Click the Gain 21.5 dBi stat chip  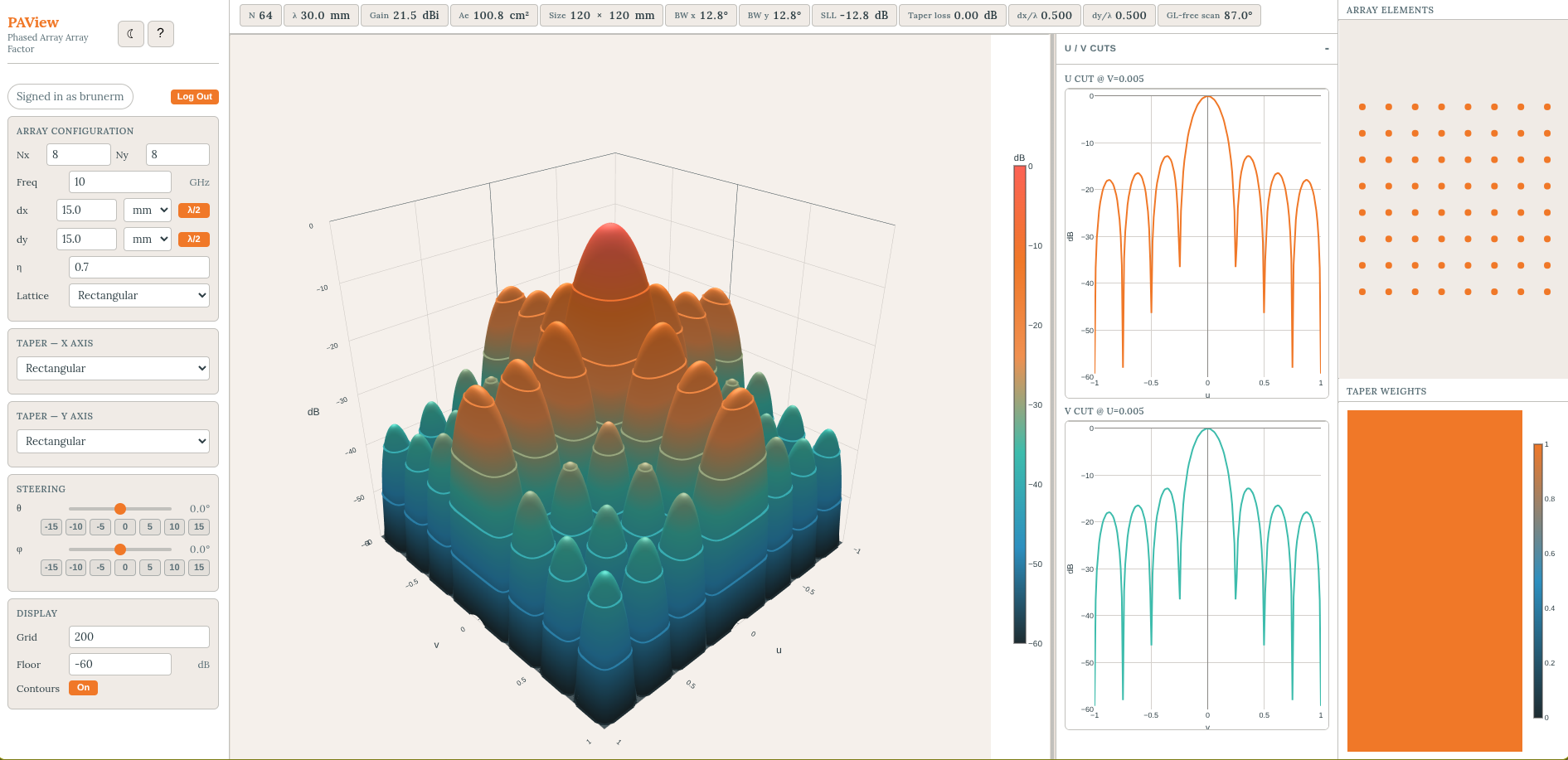[x=405, y=16]
